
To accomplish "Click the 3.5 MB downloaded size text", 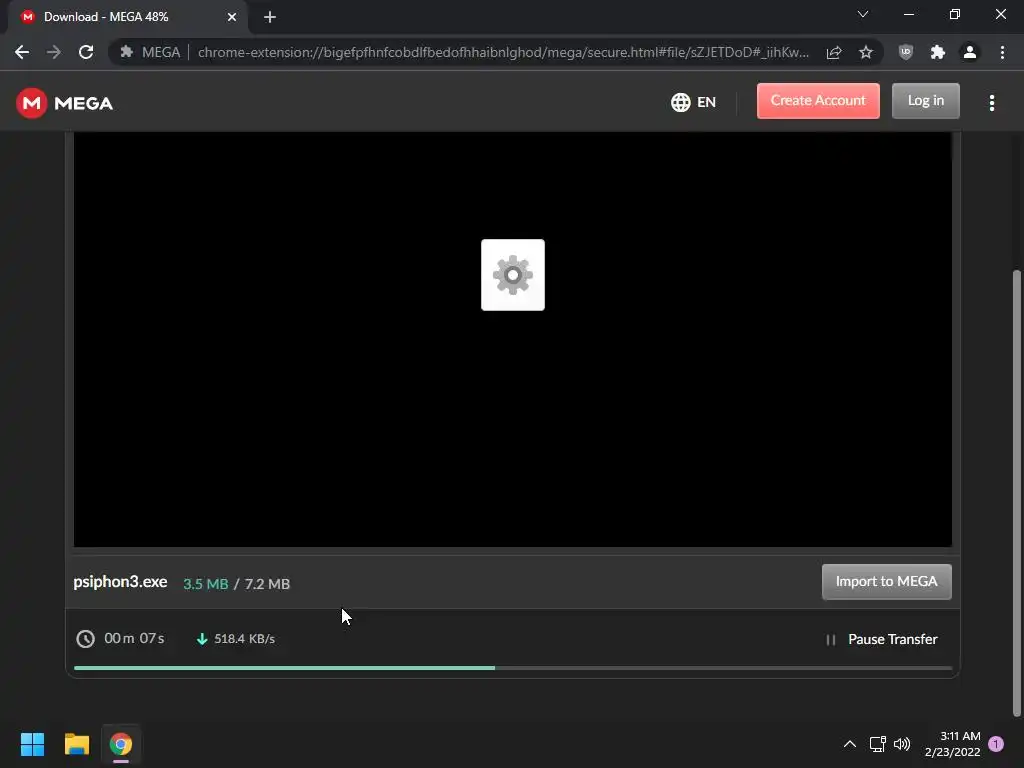I will pos(206,584).
